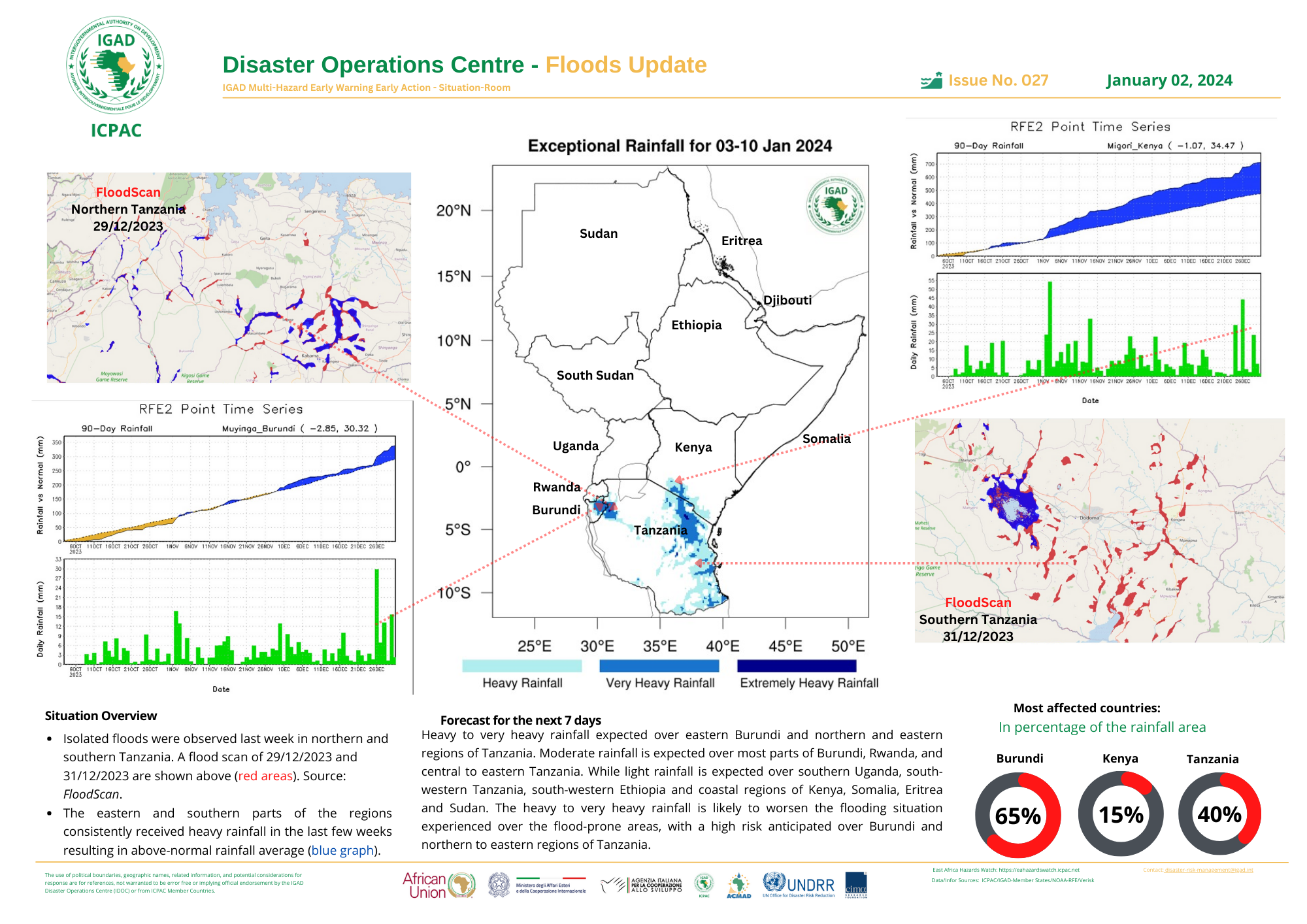The height and width of the screenshot is (924, 1307).
Task: Click the Tanzania 40% donut chart
Action: 1219,814
